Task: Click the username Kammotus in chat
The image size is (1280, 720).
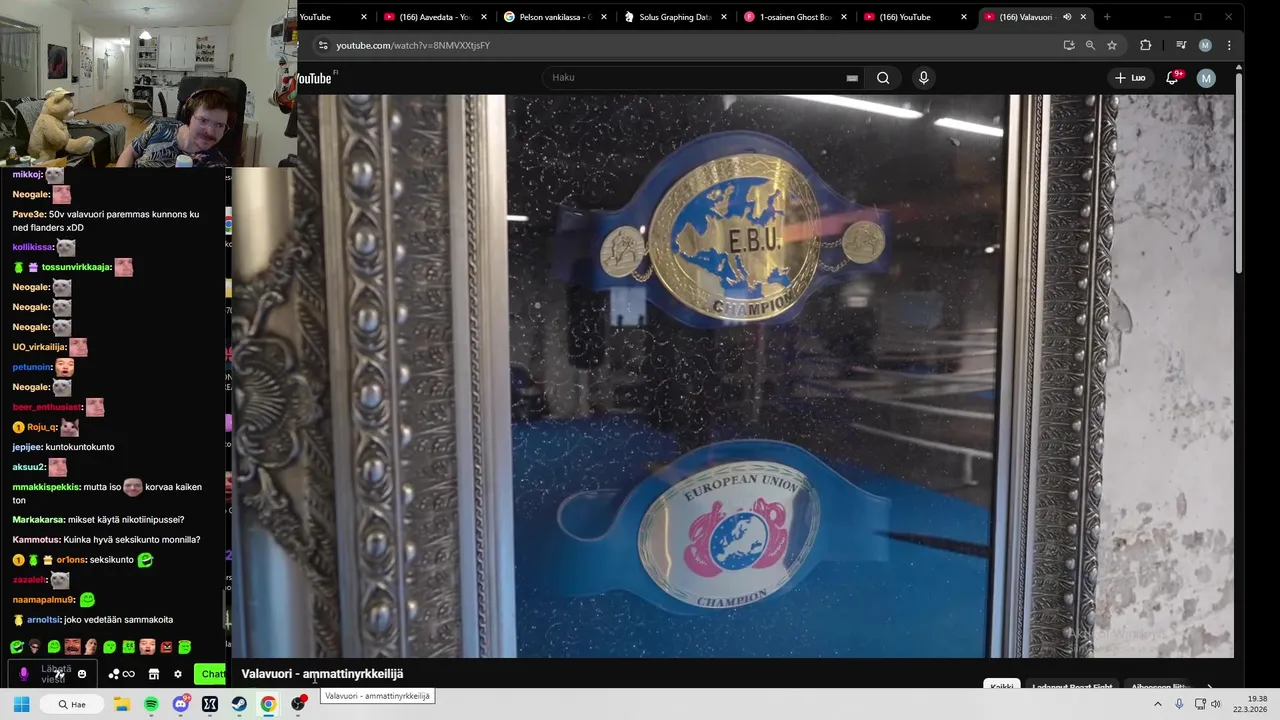Action: pos(36,540)
